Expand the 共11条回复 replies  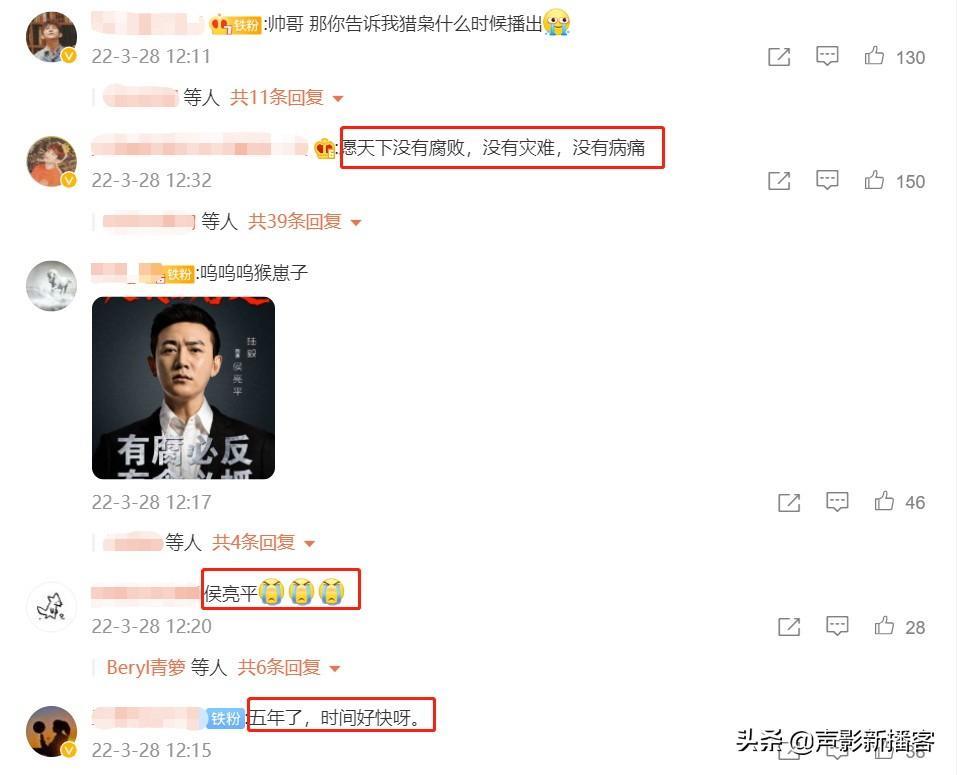pyautogui.click(x=286, y=98)
